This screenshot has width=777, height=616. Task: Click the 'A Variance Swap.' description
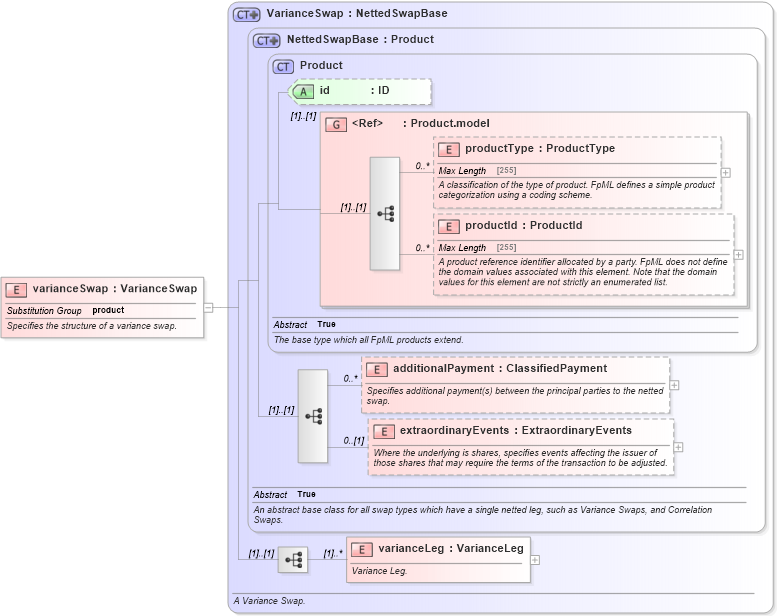pos(269,601)
